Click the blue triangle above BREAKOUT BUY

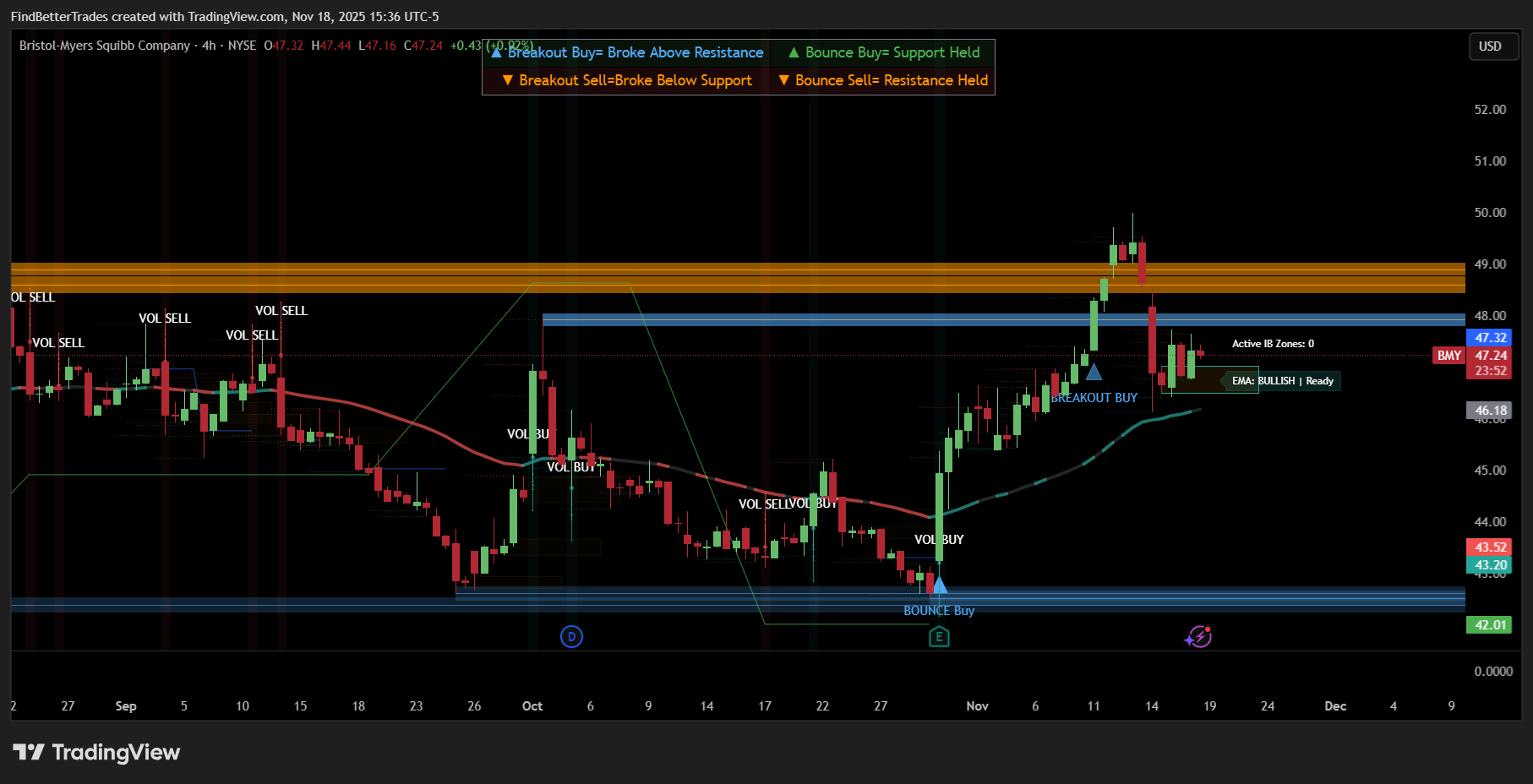[x=1094, y=372]
